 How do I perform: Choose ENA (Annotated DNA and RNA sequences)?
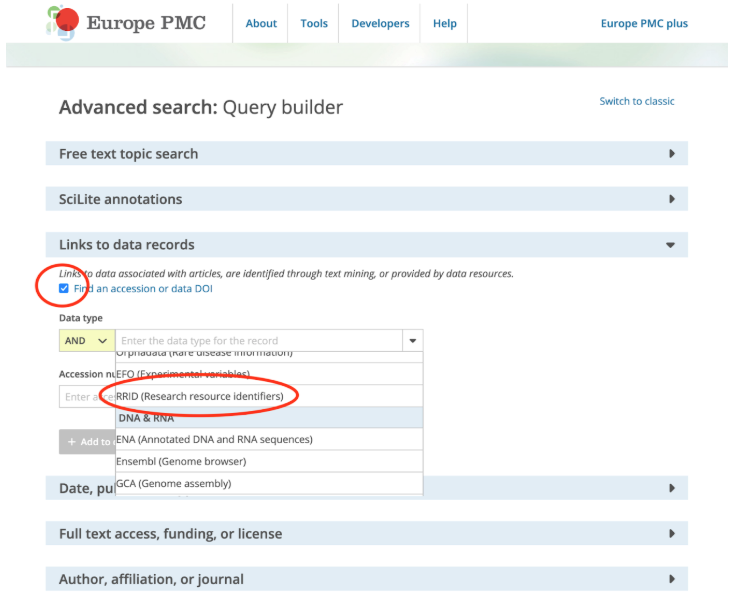[x=269, y=439]
